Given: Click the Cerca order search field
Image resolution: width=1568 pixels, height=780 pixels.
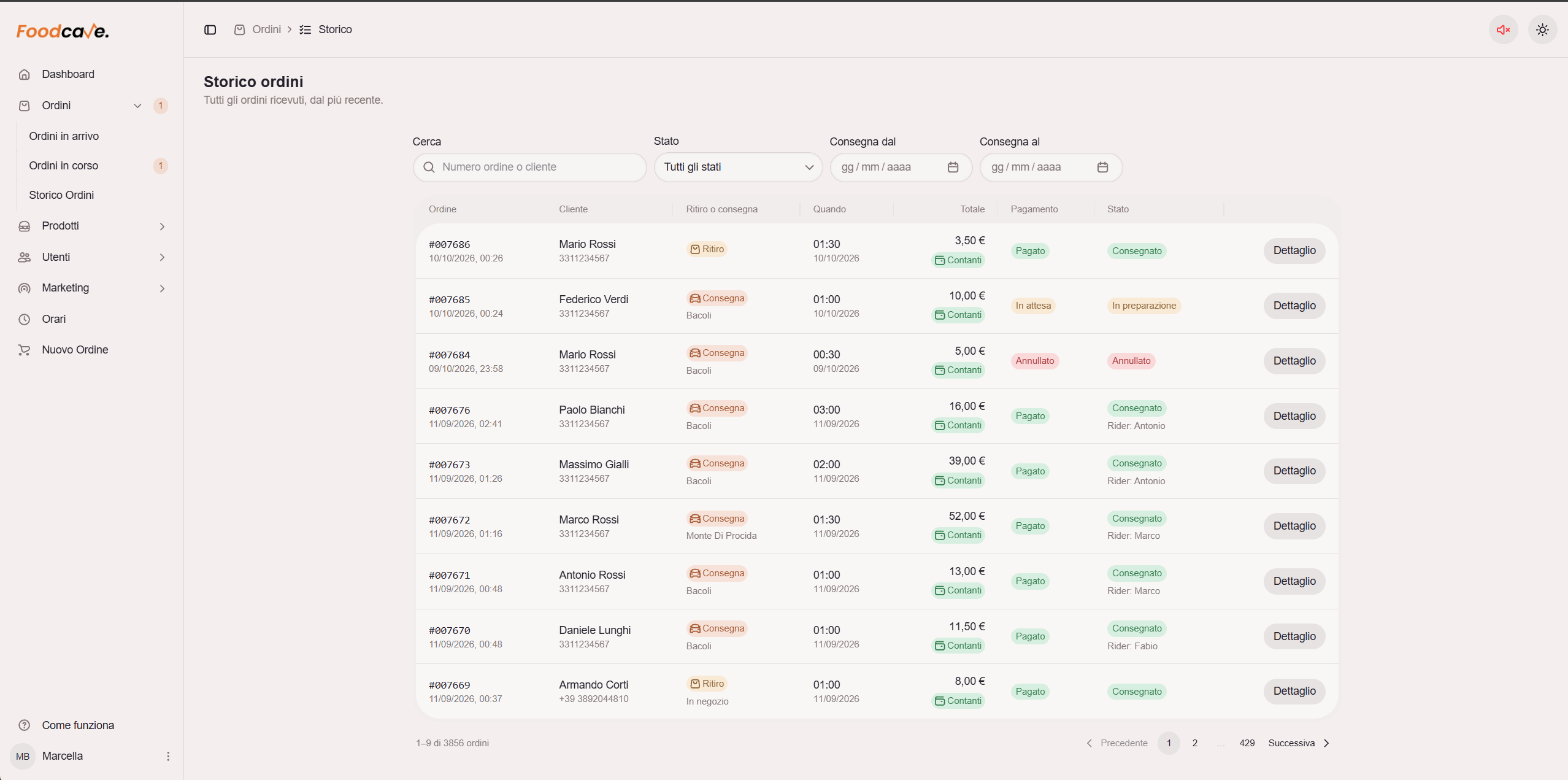Looking at the screenshot, I should (529, 167).
